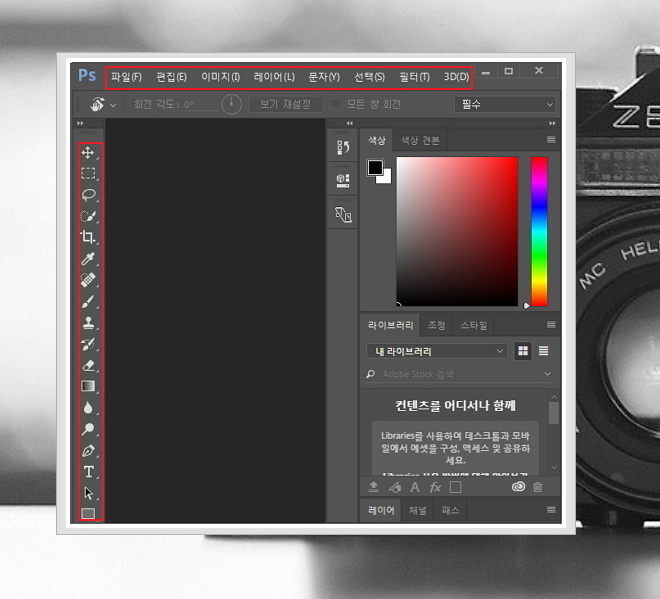
Task: Select the Eyedropper tool
Action: pyautogui.click(x=88, y=258)
